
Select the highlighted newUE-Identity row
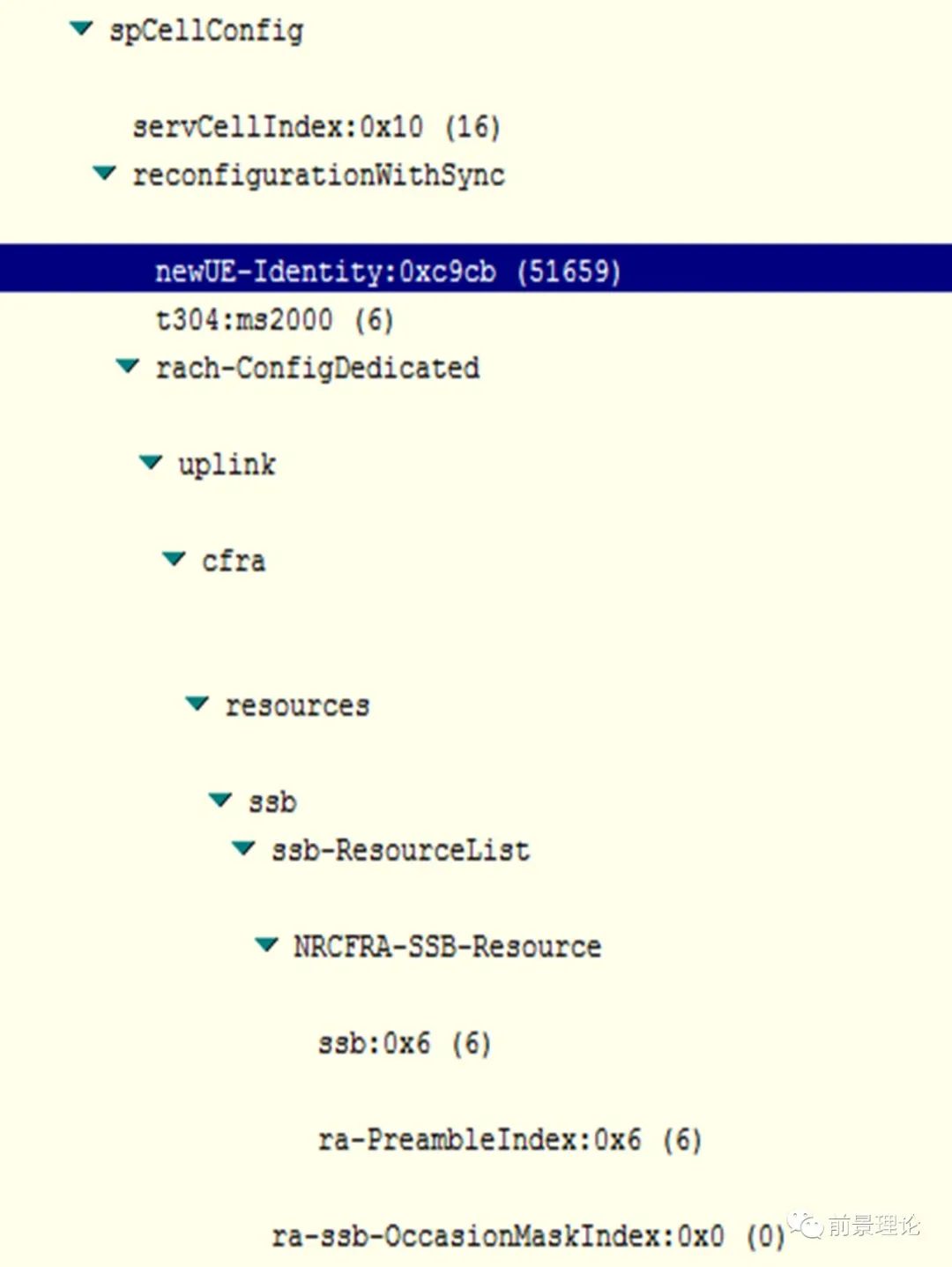tap(388, 271)
